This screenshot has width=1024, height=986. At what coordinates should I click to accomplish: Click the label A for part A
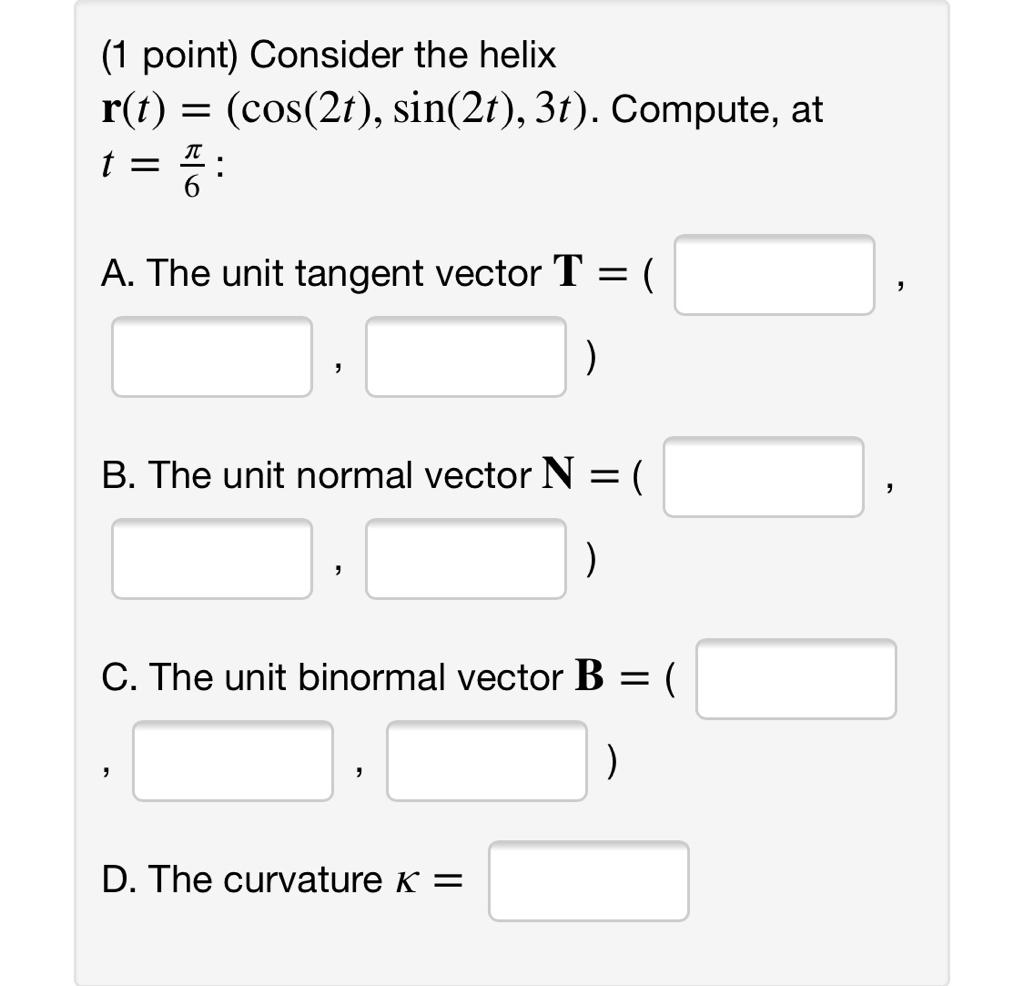(x=114, y=272)
